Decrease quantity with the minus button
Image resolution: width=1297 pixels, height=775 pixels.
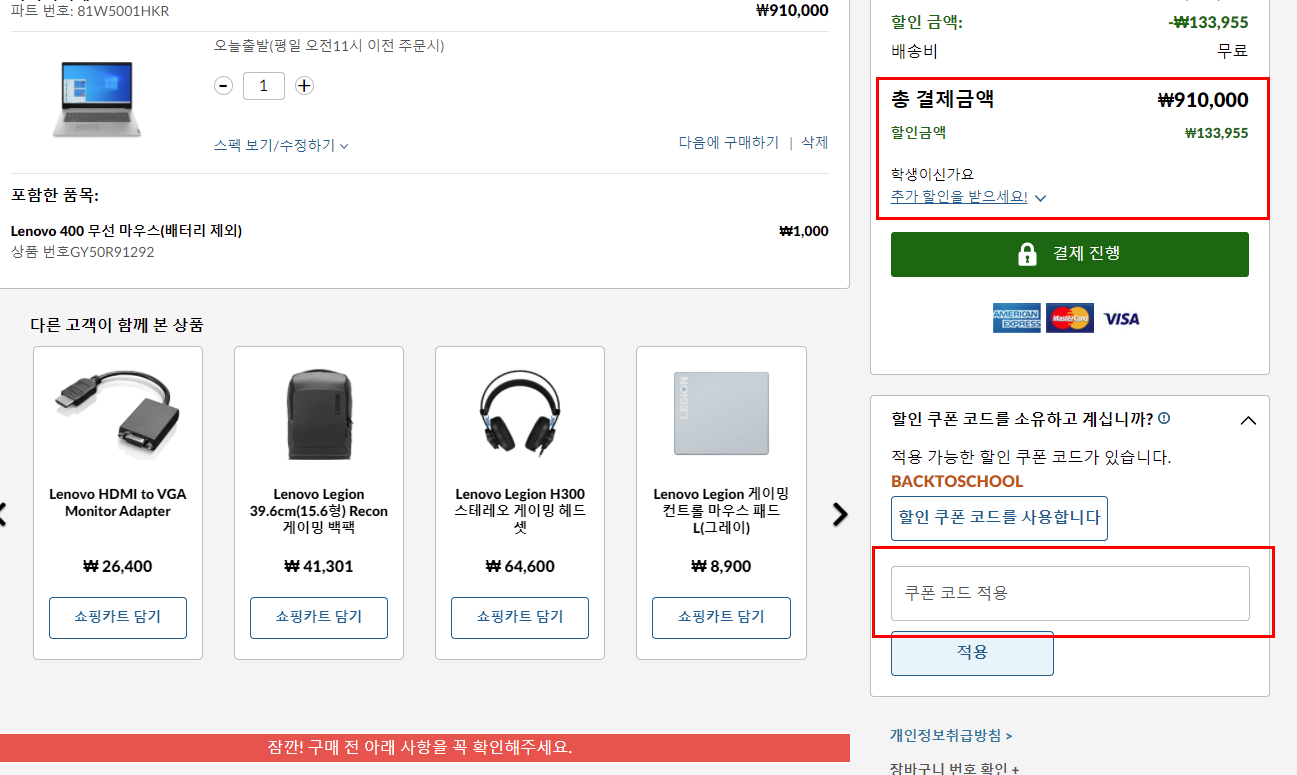224,86
